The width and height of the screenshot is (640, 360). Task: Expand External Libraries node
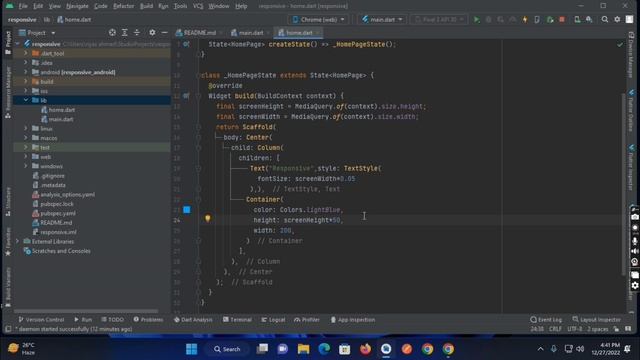(17, 242)
